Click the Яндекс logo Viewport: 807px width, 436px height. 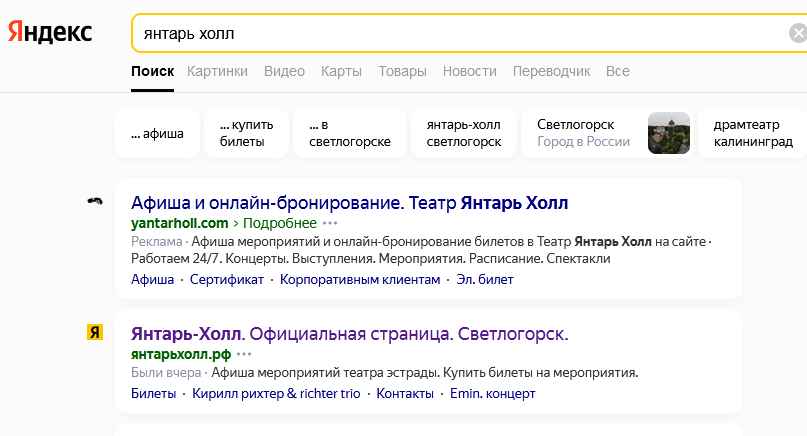pyautogui.click(x=50, y=32)
